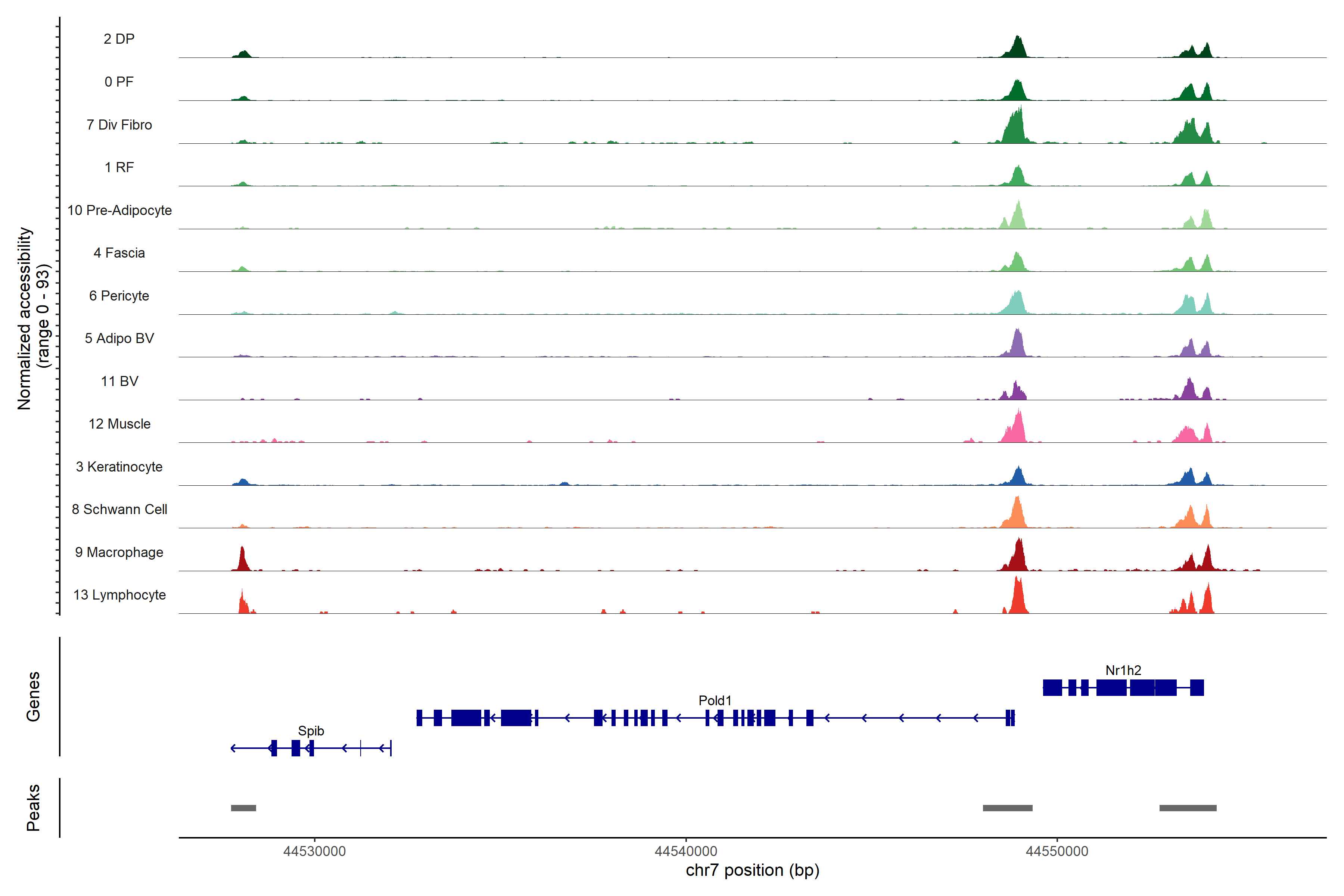
Task: Click the 2 DP track label
Action: (119, 39)
